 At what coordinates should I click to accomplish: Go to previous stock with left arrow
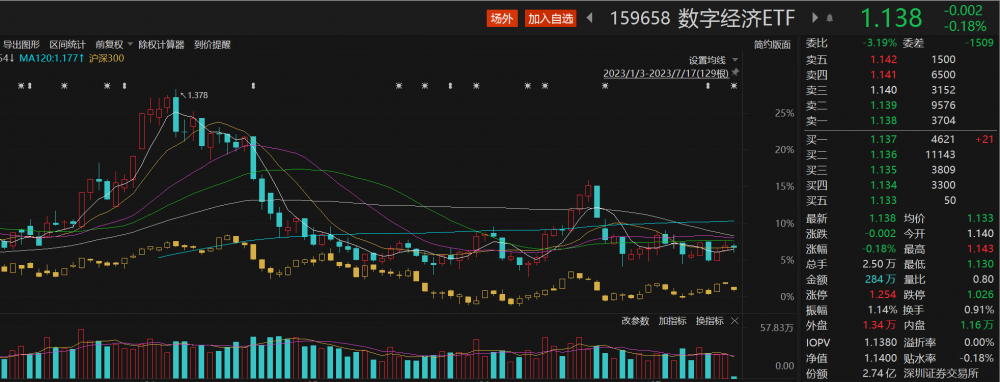point(589,18)
